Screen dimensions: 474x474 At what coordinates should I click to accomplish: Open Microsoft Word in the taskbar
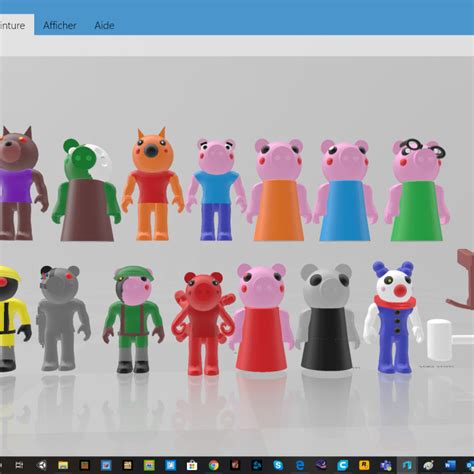(450, 465)
